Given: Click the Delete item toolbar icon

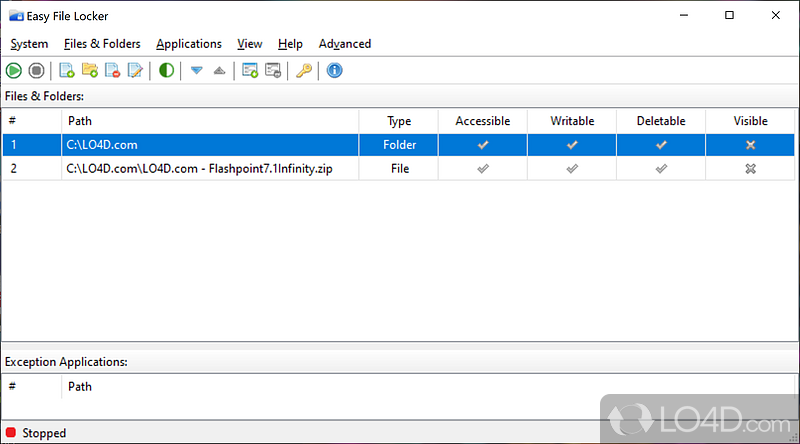Looking at the screenshot, I should pyautogui.click(x=112, y=70).
